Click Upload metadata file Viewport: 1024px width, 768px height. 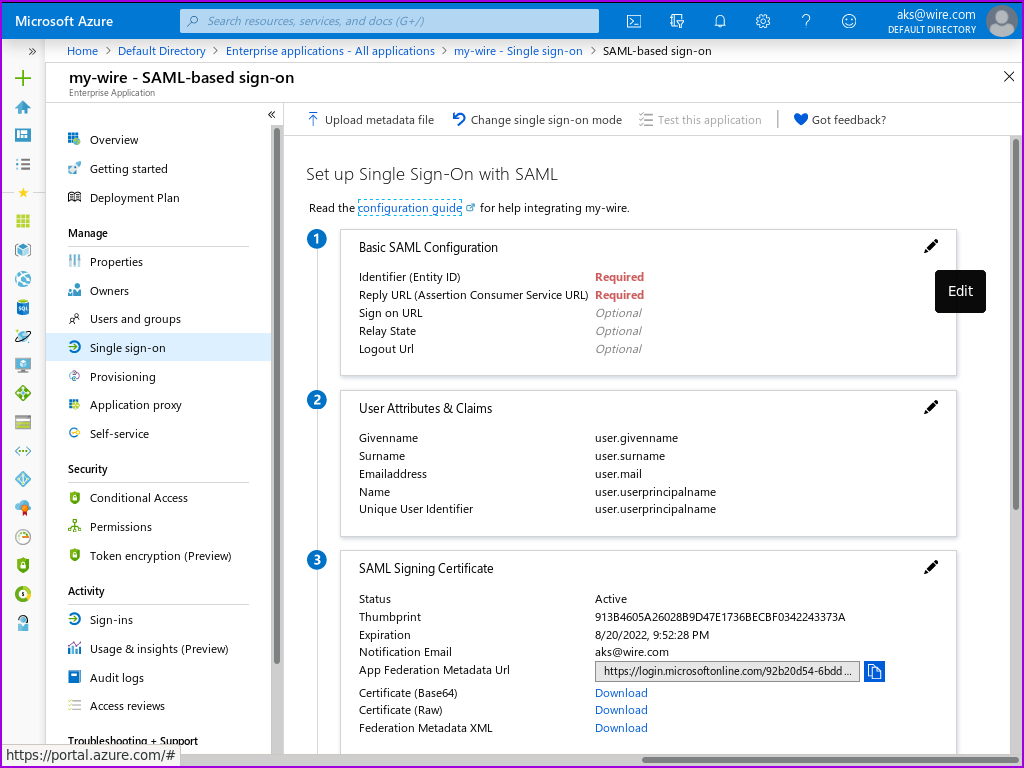[x=370, y=120]
